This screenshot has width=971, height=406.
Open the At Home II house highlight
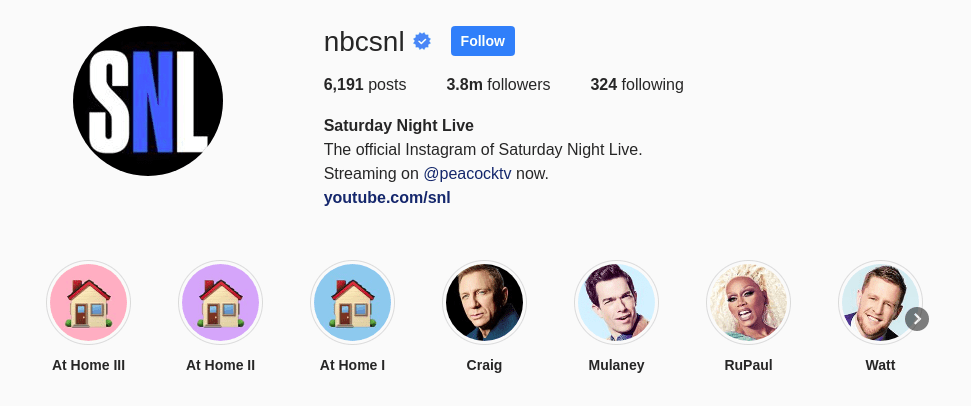pos(220,303)
